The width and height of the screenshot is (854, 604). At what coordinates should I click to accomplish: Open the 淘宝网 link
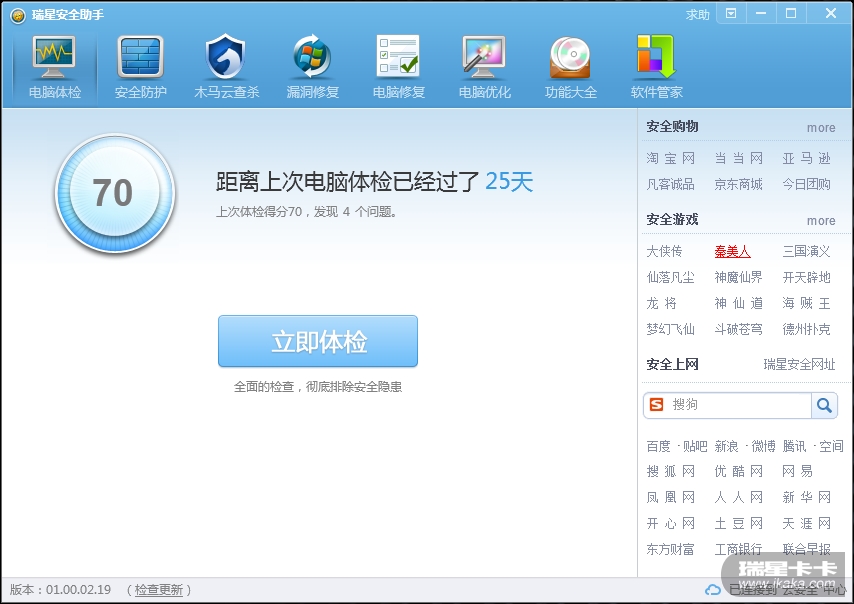pyautogui.click(x=670, y=158)
